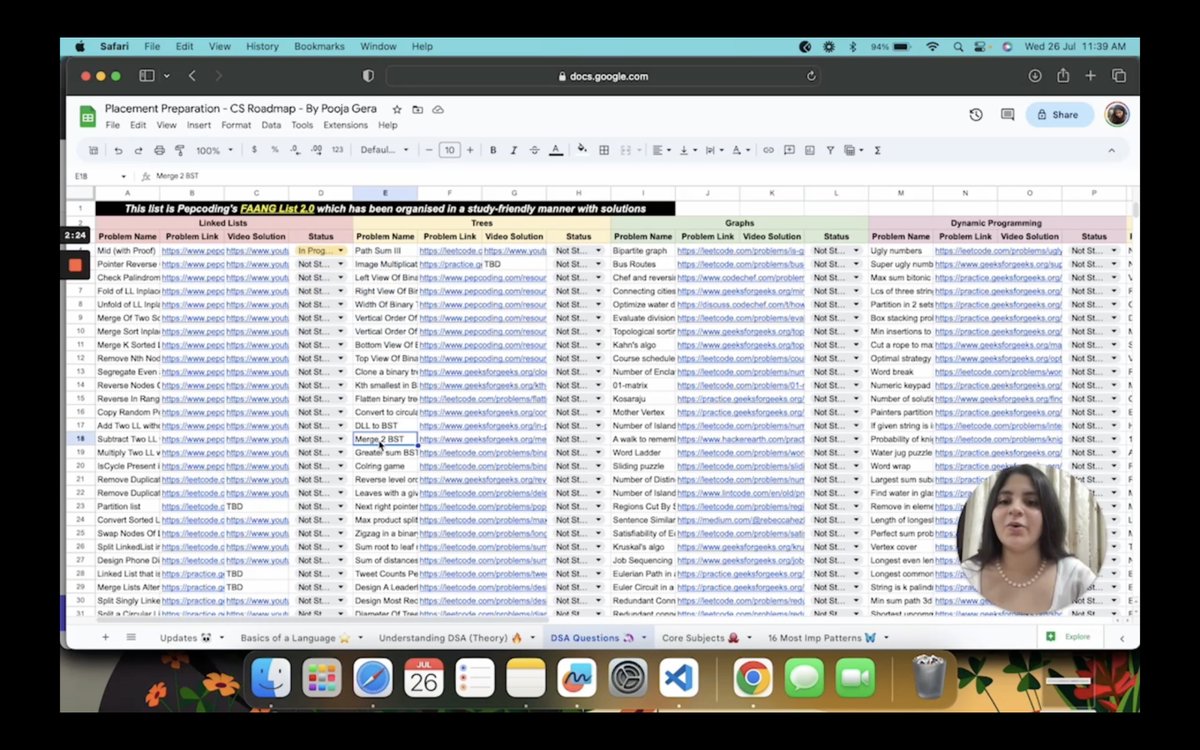The height and width of the screenshot is (750, 1200).
Task: Toggle strikethrough formatting
Action: coord(535,150)
